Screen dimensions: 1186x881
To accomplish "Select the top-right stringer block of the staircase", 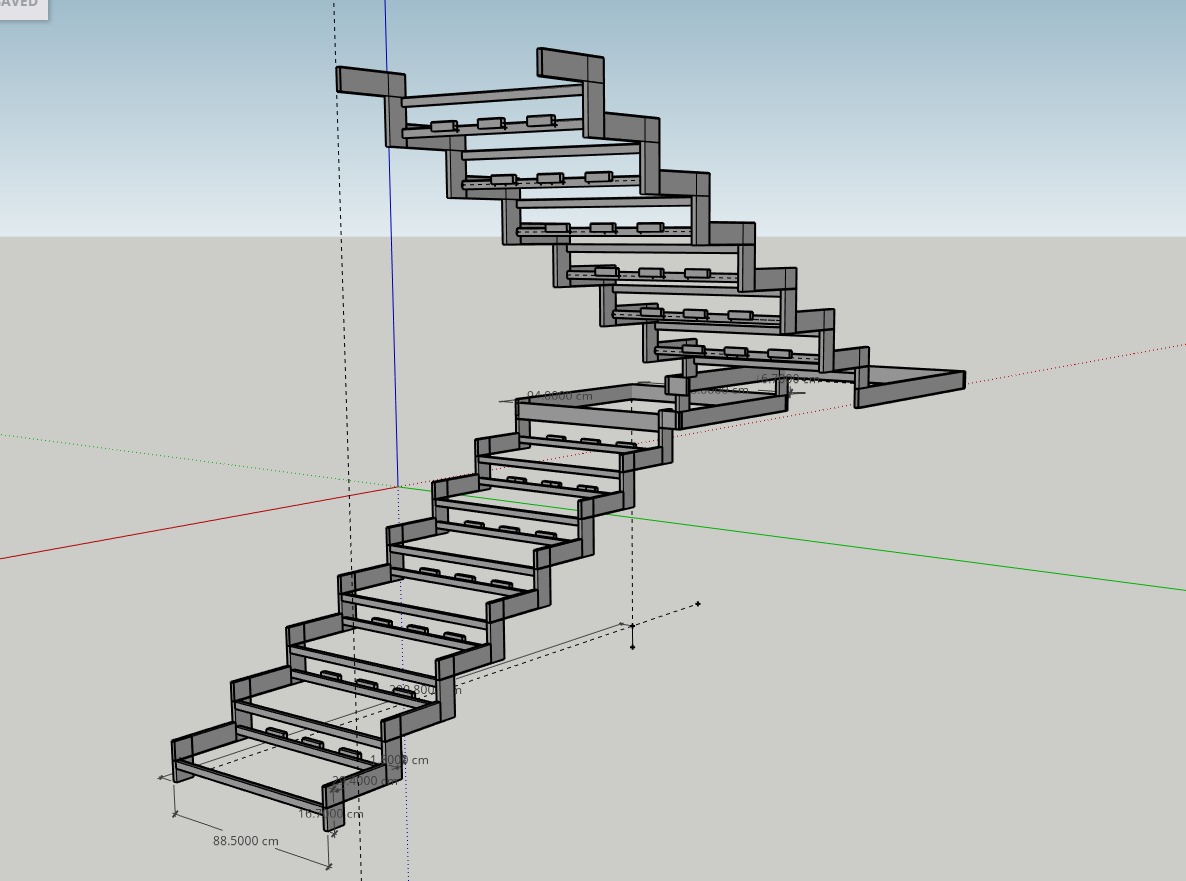I will [570, 64].
